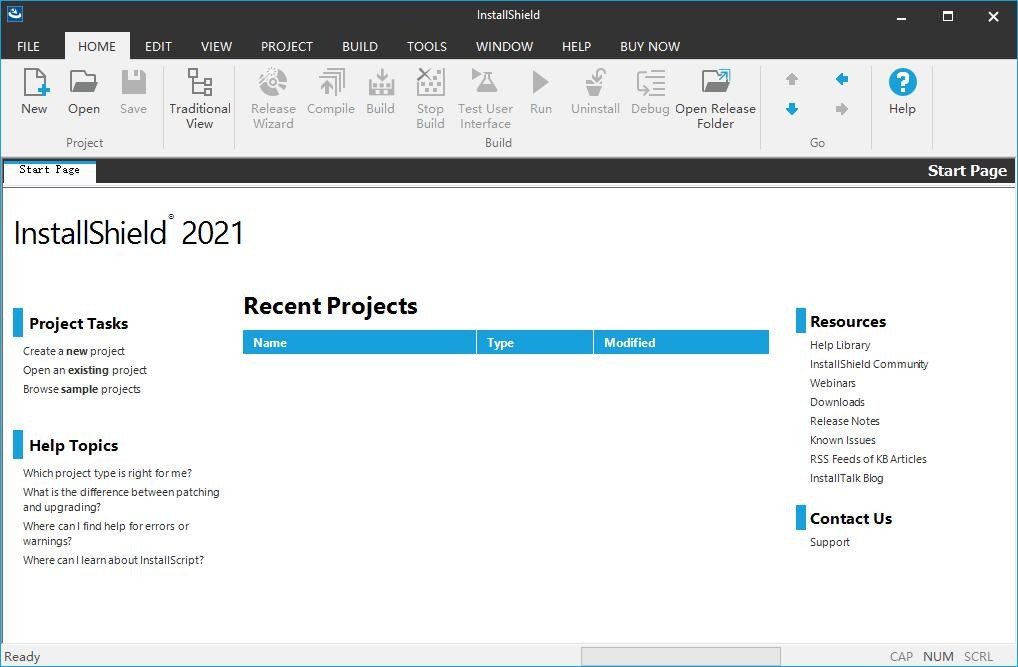
Task: Minimize the InstallShield window
Action: pyautogui.click(x=901, y=17)
